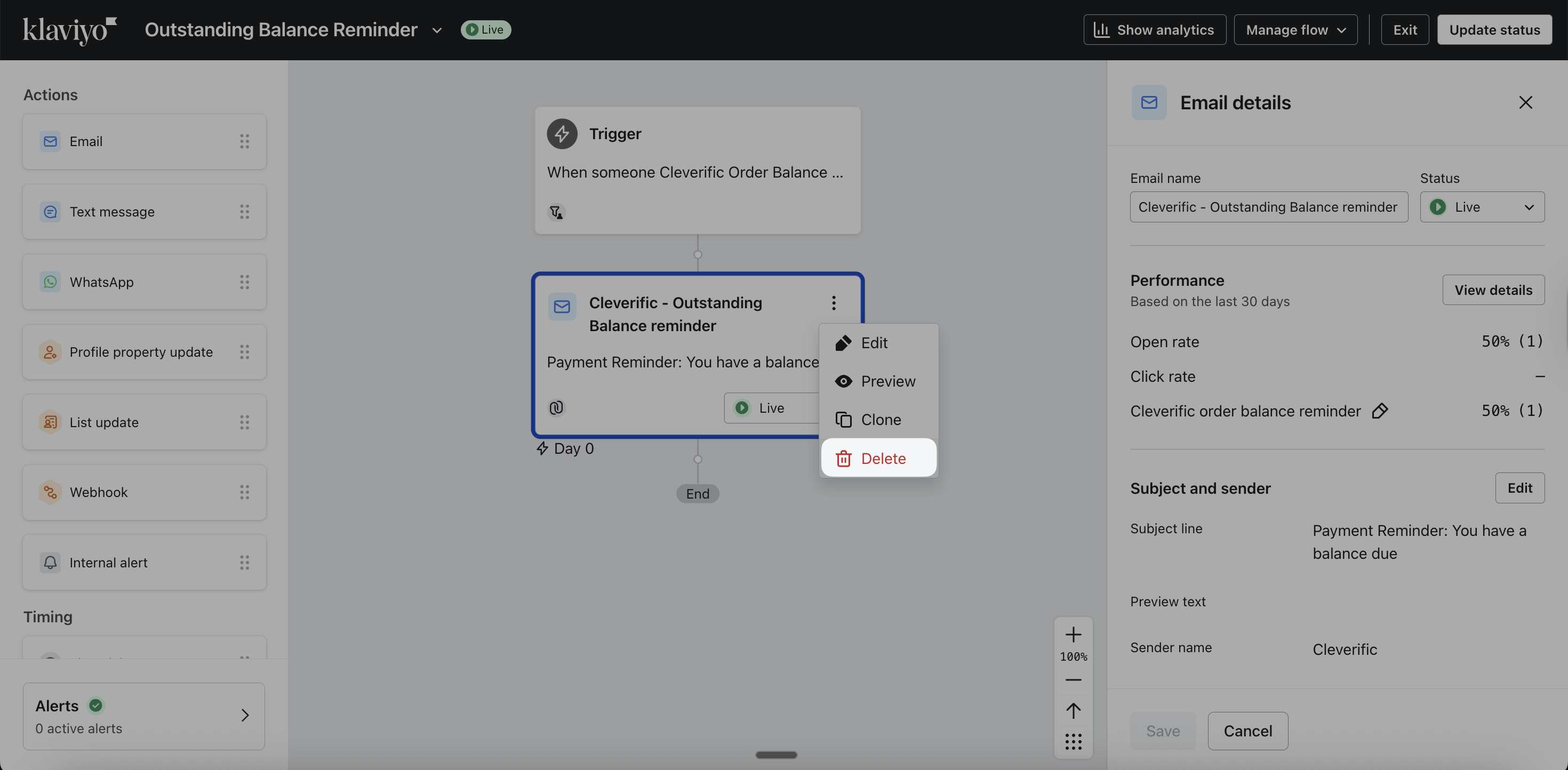This screenshot has width=1568, height=770.
Task: Click the up arrow canvas control
Action: pyautogui.click(x=1073, y=710)
